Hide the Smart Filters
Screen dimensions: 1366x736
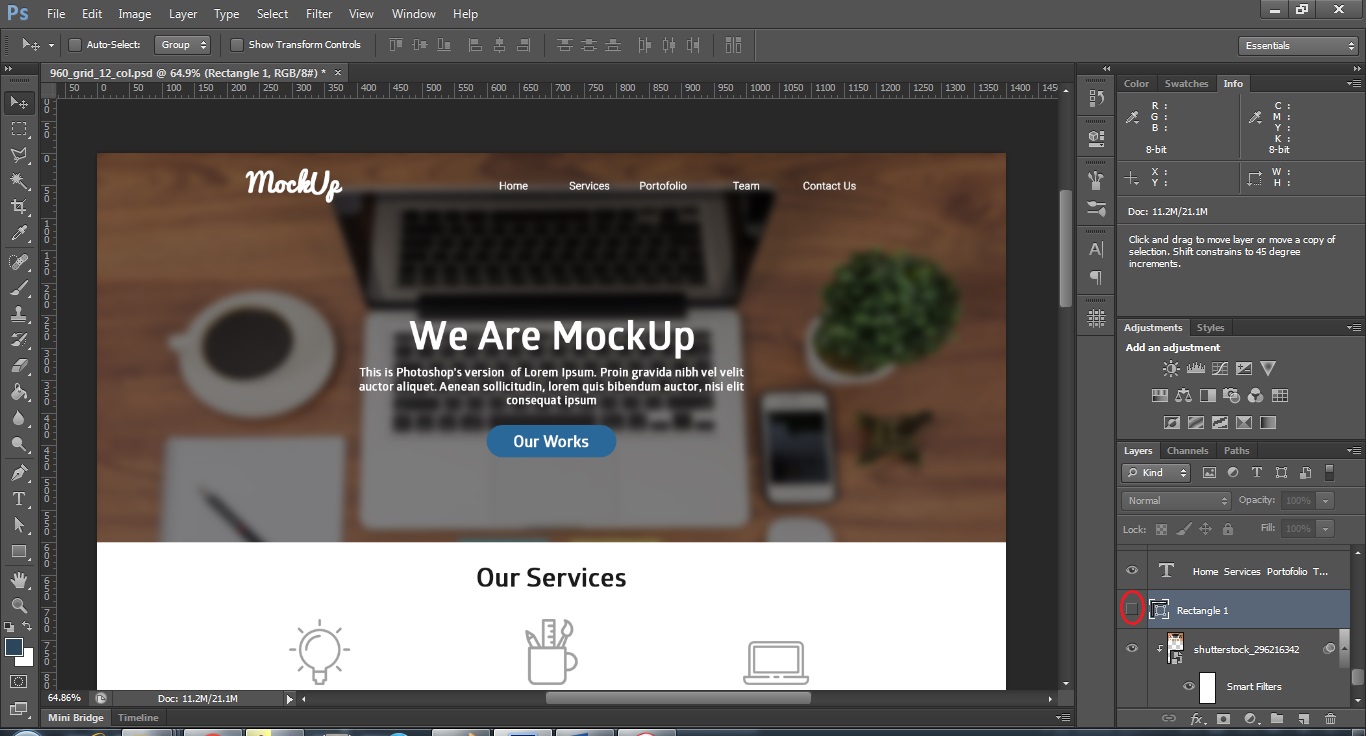tap(1189, 686)
